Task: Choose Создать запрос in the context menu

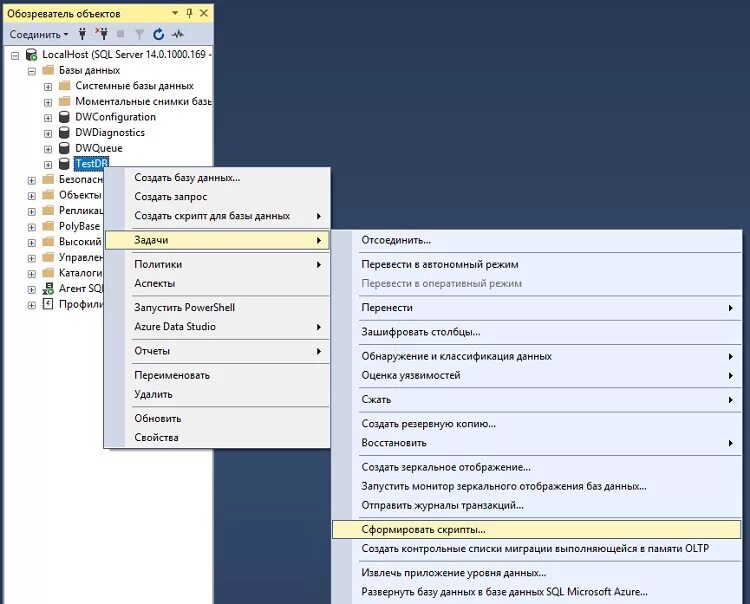Action: click(217, 197)
